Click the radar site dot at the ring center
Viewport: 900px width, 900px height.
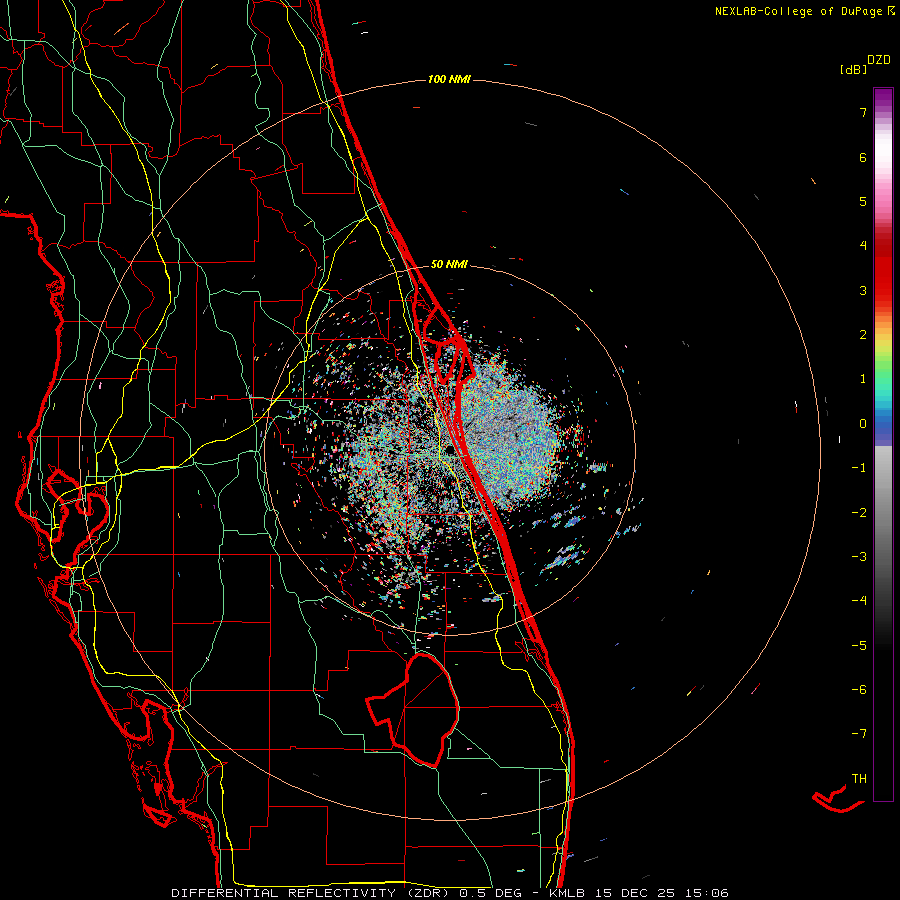click(449, 450)
